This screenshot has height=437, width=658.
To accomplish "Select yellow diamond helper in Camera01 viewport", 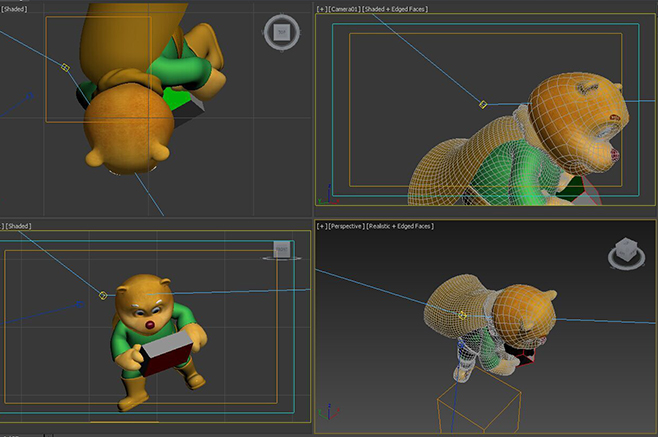I will (483, 104).
